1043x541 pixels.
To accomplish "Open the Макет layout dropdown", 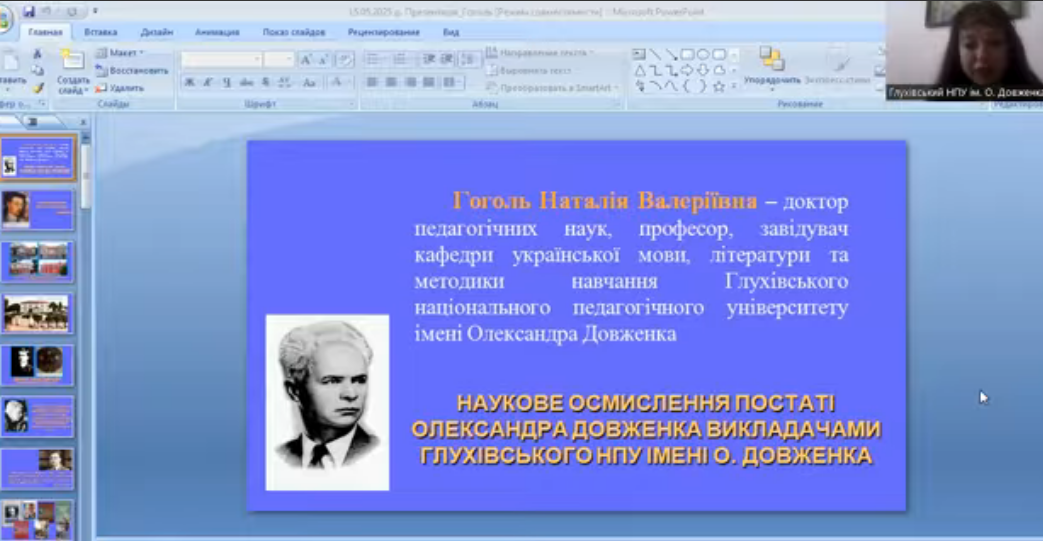I will (x=120, y=53).
